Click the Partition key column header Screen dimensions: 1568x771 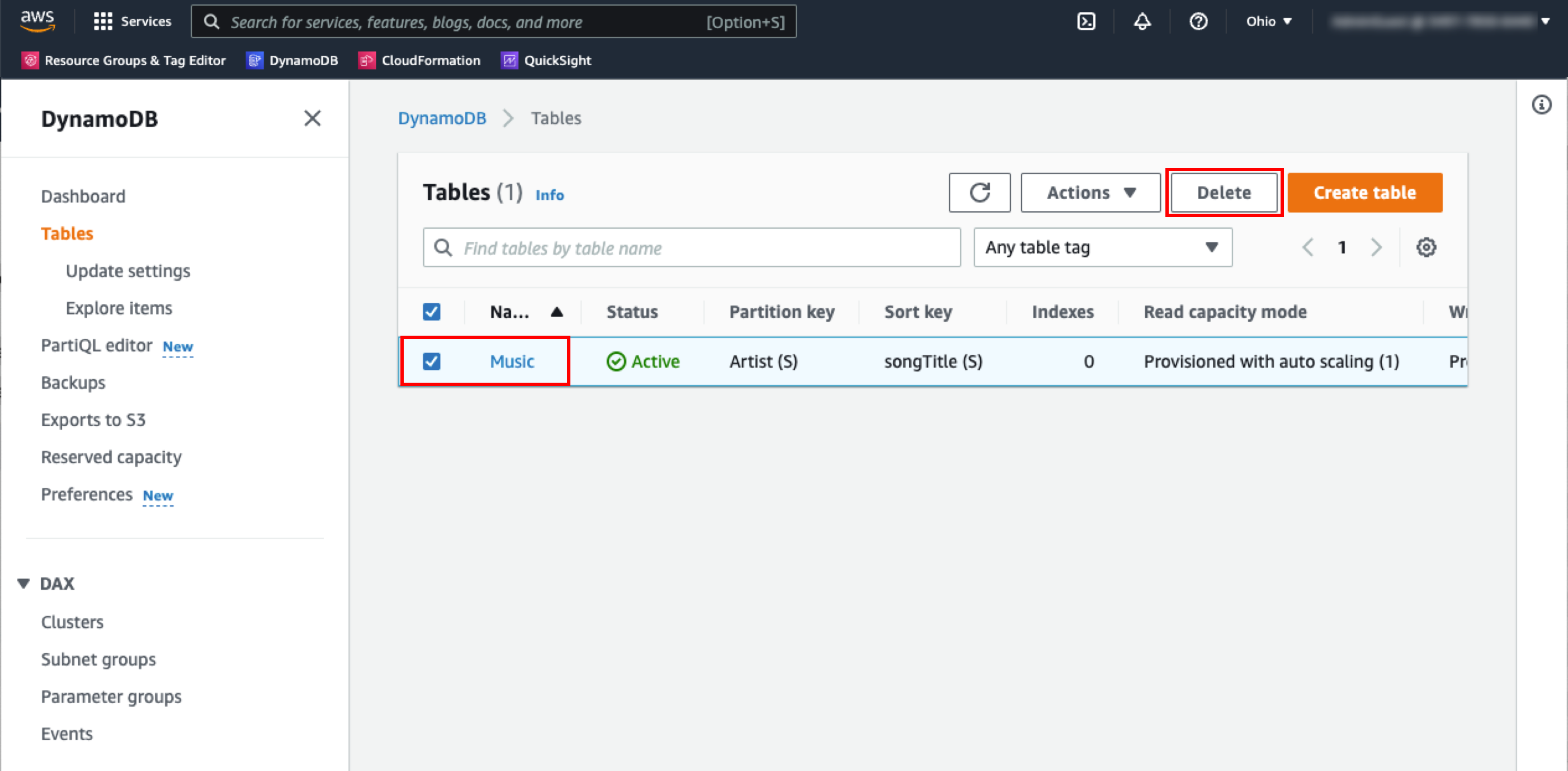(782, 312)
